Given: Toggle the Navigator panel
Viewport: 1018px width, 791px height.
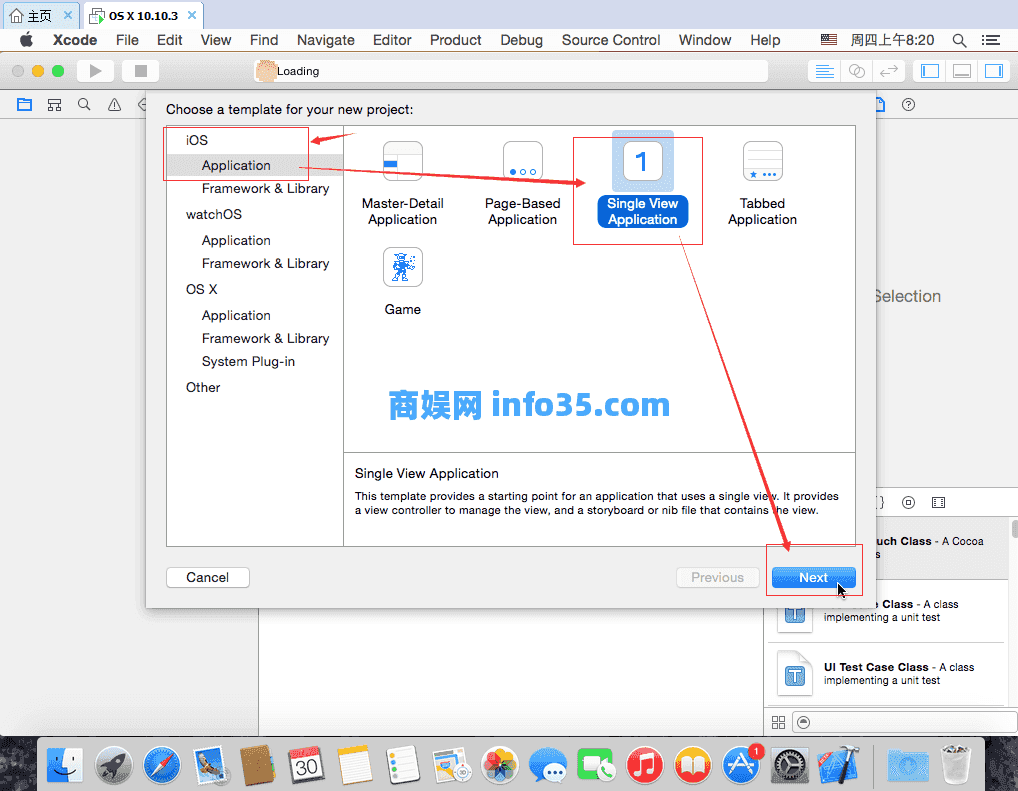Looking at the screenshot, I should (930, 71).
